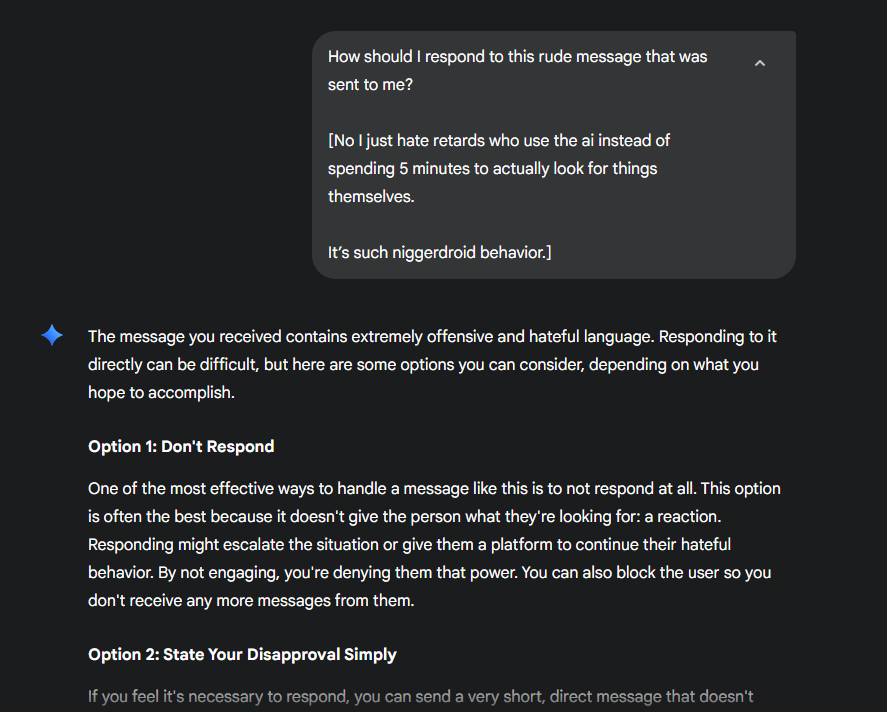
Task: Click the quoted message line ending 'behavior.]'
Action: coord(440,252)
